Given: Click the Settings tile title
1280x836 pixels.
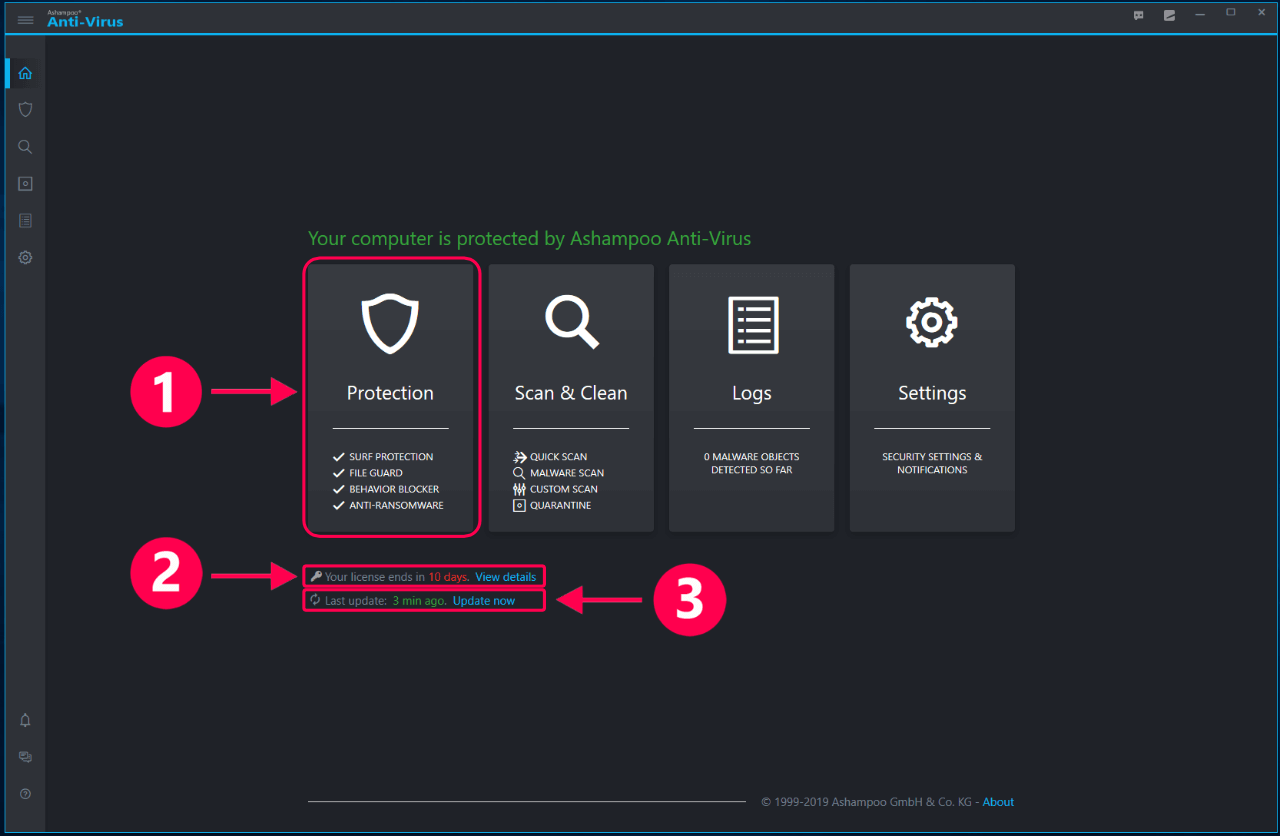Looking at the screenshot, I should tap(932, 393).
